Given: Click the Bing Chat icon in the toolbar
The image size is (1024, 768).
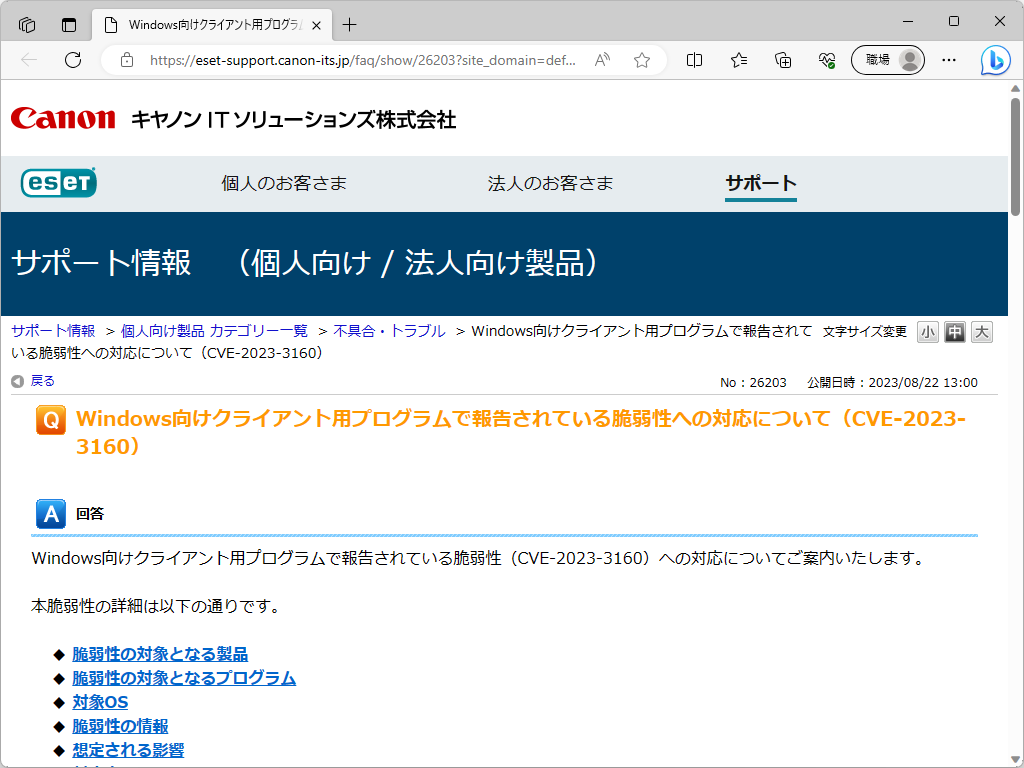Looking at the screenshot, I should [995, 60].
